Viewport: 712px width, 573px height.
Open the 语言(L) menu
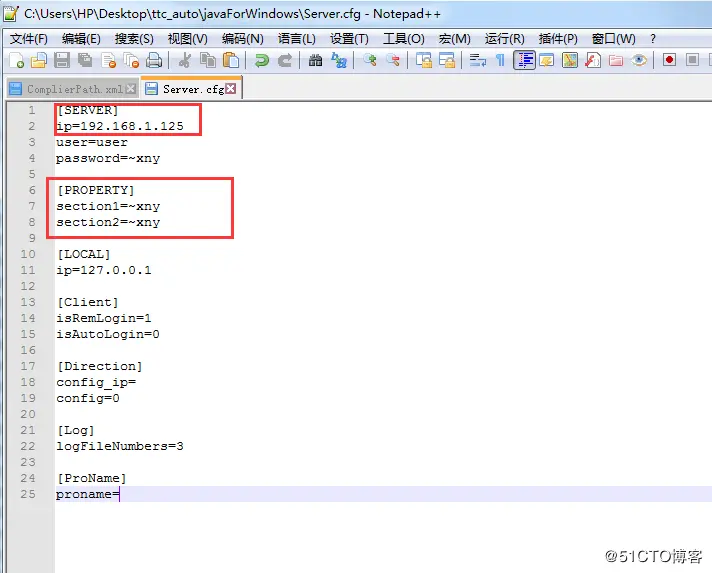point(297,39)
